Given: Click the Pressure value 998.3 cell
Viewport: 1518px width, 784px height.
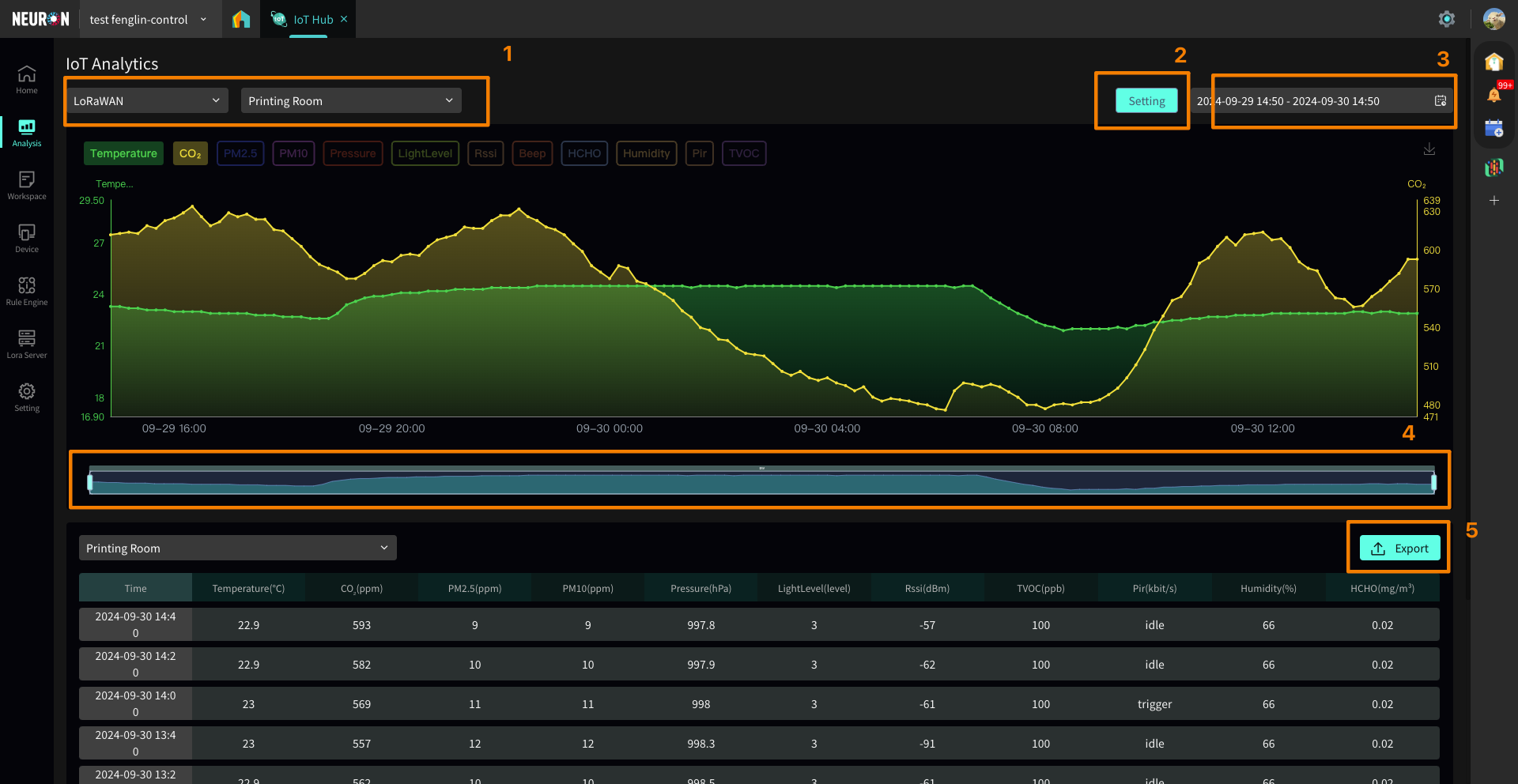Looking at the screenshot, I should [x=700, y=743].
